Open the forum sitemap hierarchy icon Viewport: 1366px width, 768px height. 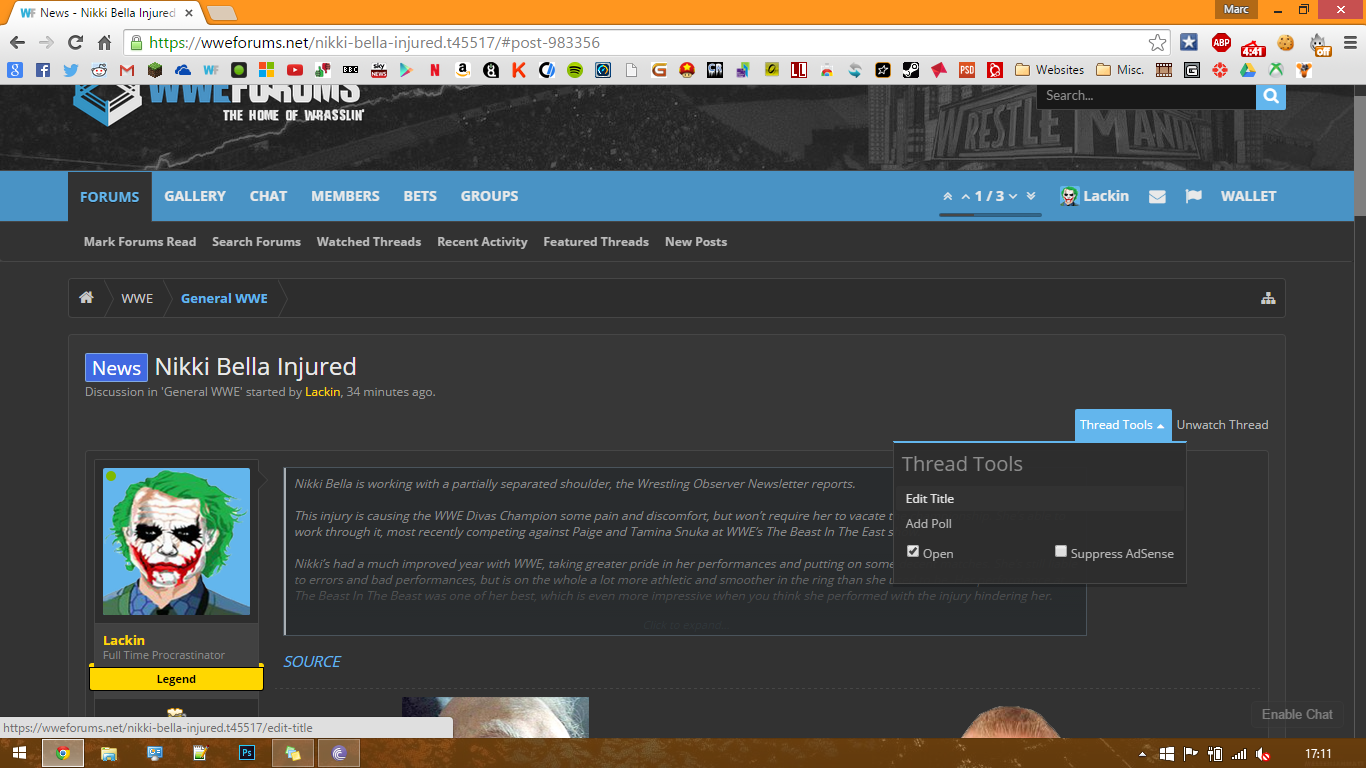[x=1268, y=298]
